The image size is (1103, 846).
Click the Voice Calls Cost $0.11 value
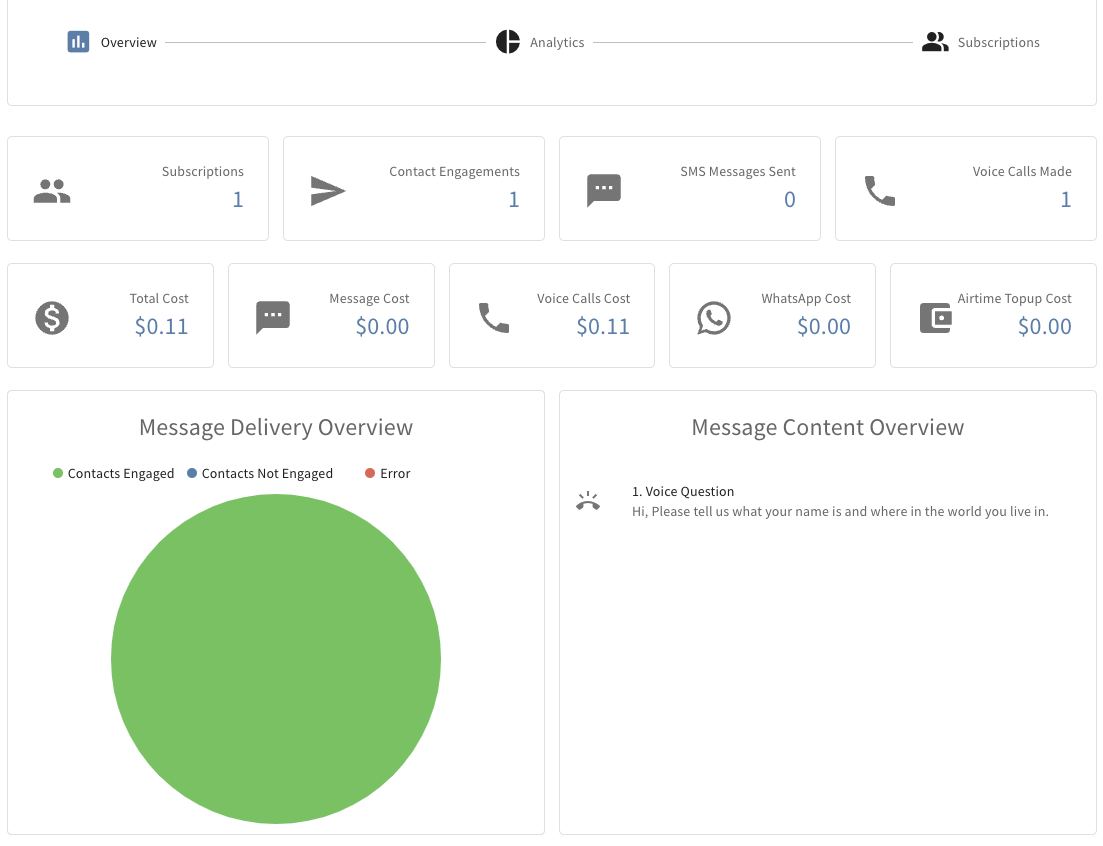click(x=603, y=327)
